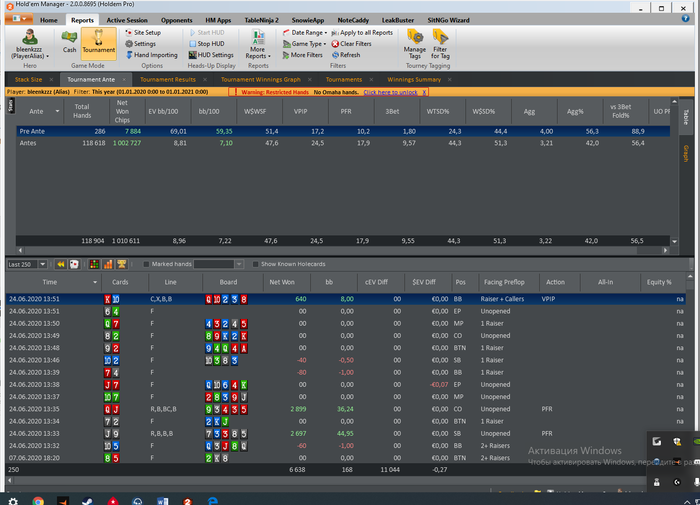The height and width of the screenshot is (505, 700).
Task: Switch to Tournament Results report tab
Action: coord(168,79)
